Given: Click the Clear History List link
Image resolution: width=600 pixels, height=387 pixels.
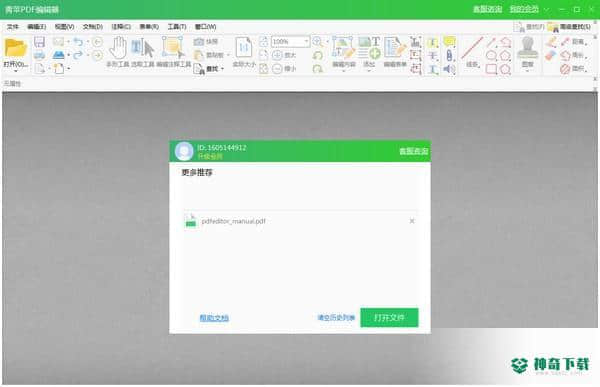Looking at the screenshot, I should [x=336, y=318].
